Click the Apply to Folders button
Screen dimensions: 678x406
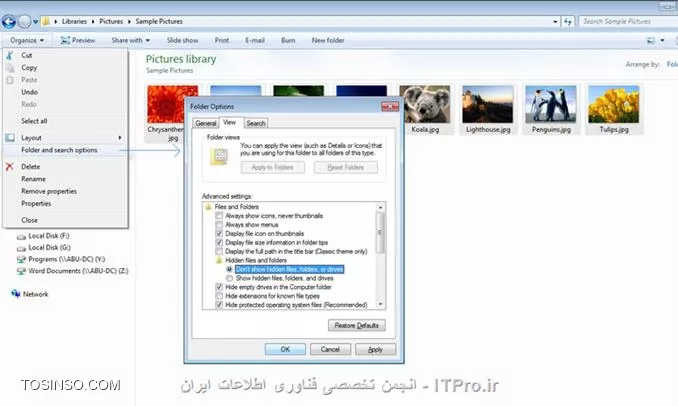272,167
